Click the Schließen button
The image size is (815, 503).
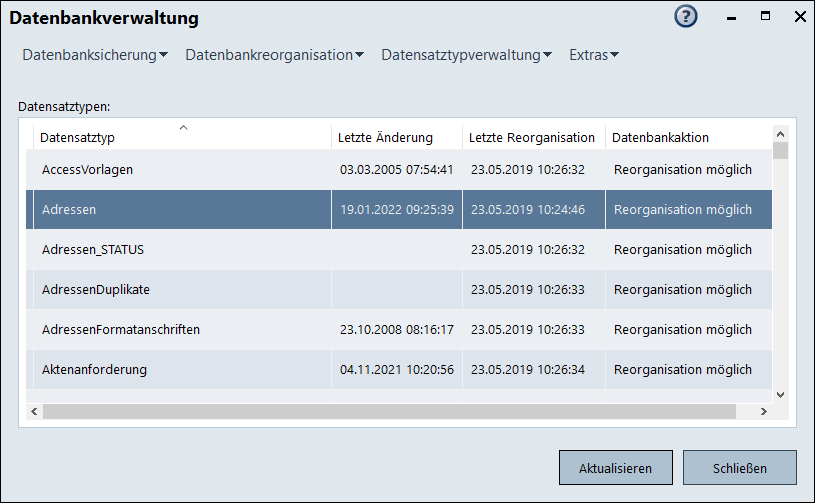[x=739, y=468]
